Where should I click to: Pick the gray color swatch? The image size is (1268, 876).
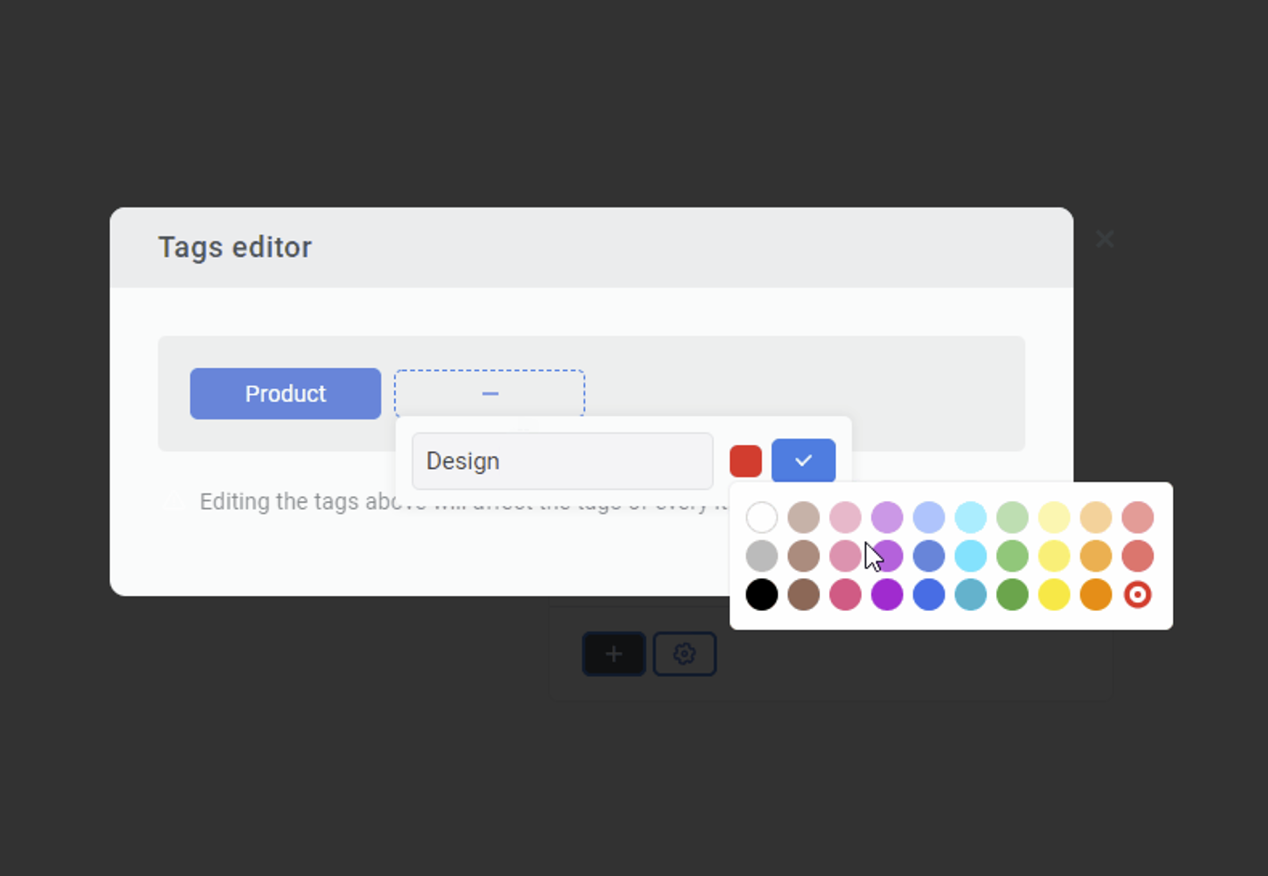pyautogui.click(x=762, y=556)
